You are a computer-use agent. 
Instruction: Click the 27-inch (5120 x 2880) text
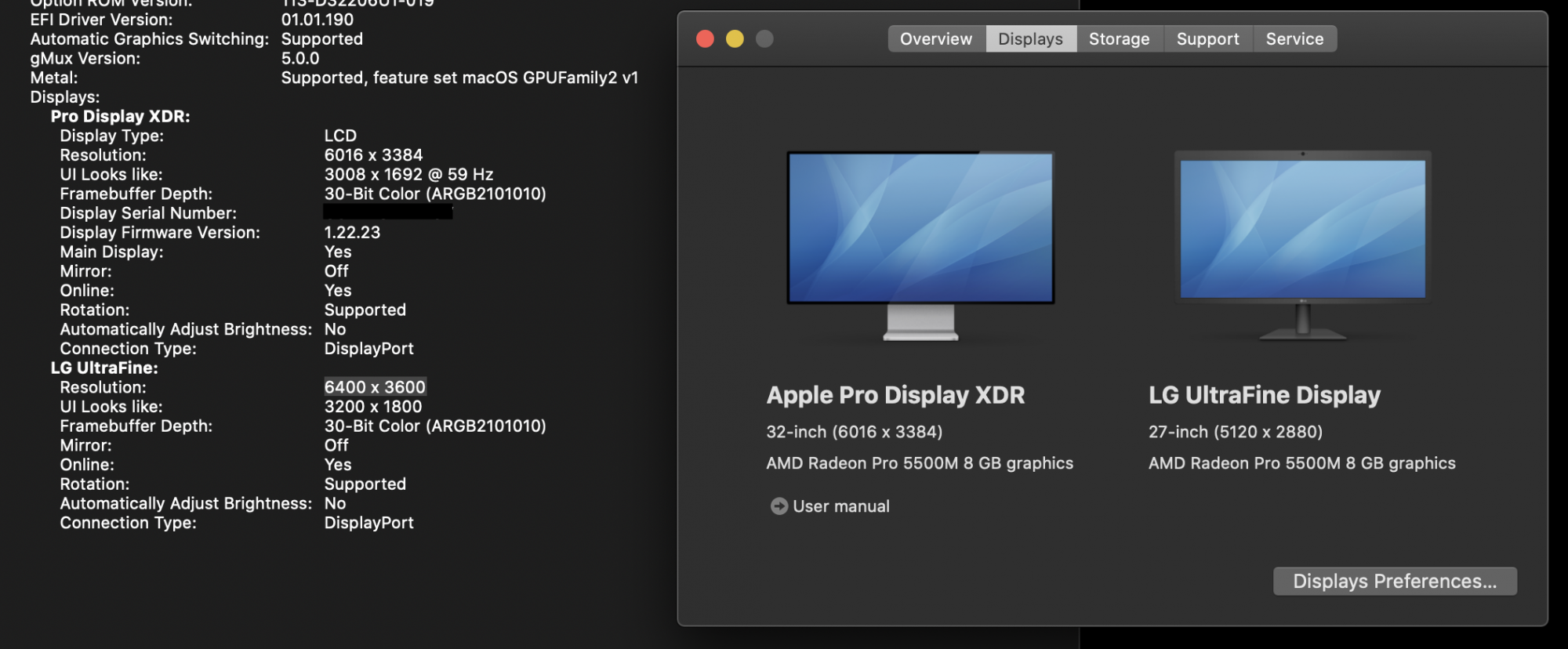pos(1236,432)
